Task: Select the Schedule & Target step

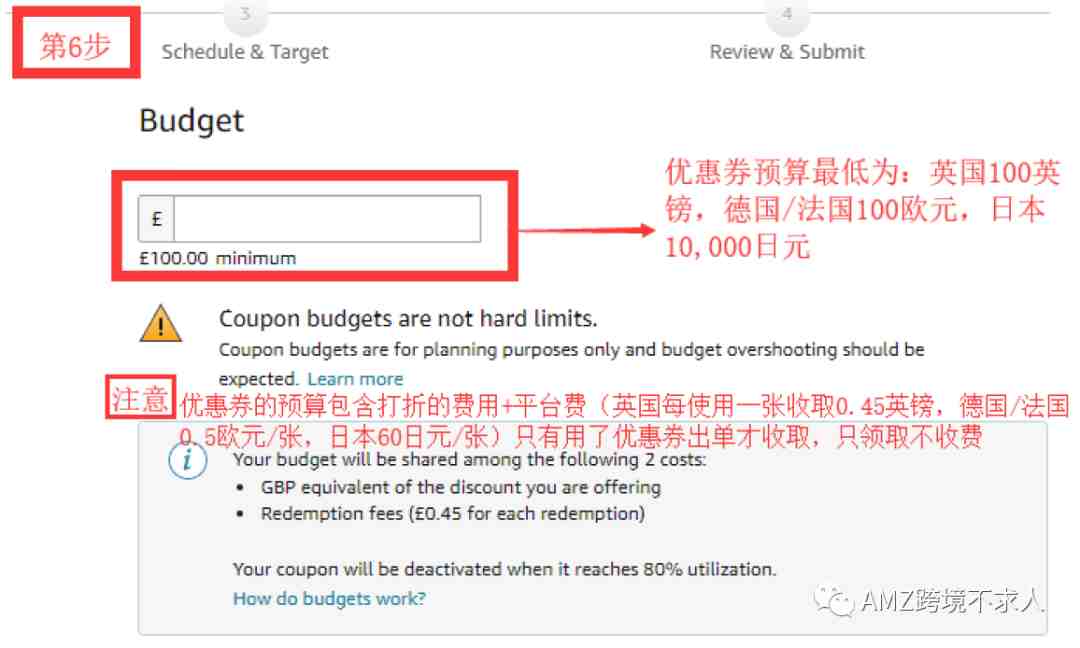Action: [x=245, y=52]
